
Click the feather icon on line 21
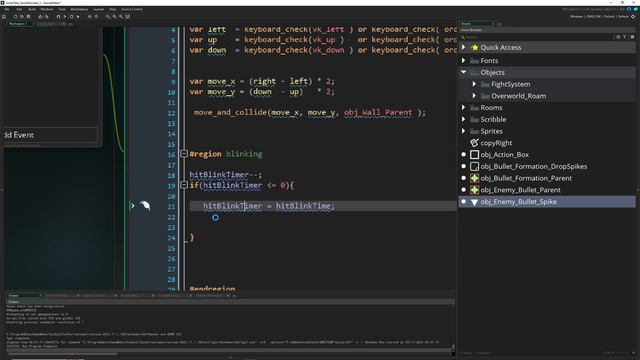tap(145, 205)
